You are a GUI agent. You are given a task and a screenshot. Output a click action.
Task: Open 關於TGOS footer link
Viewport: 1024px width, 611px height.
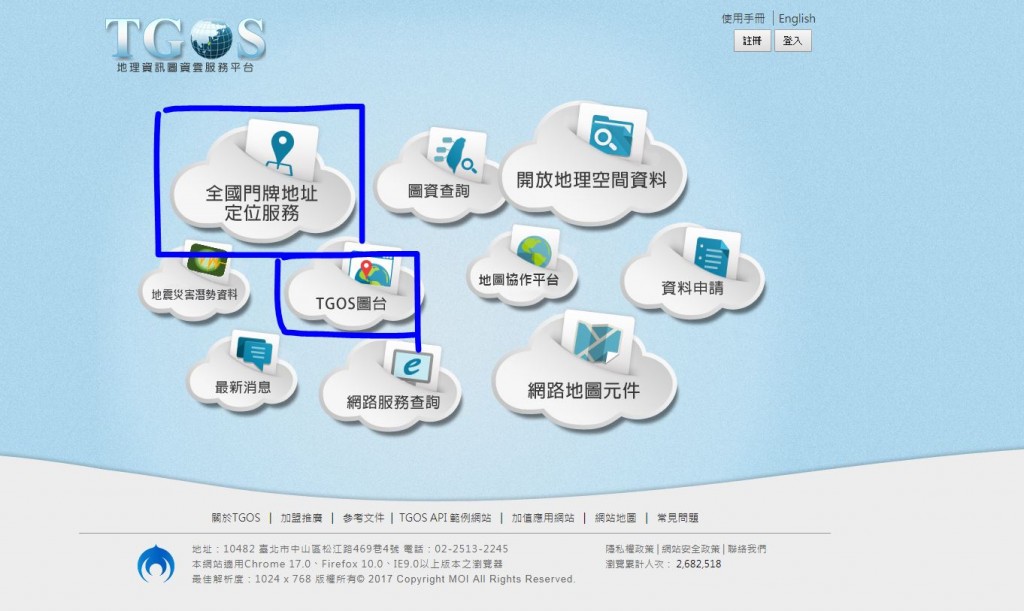[x=236, y=518]
